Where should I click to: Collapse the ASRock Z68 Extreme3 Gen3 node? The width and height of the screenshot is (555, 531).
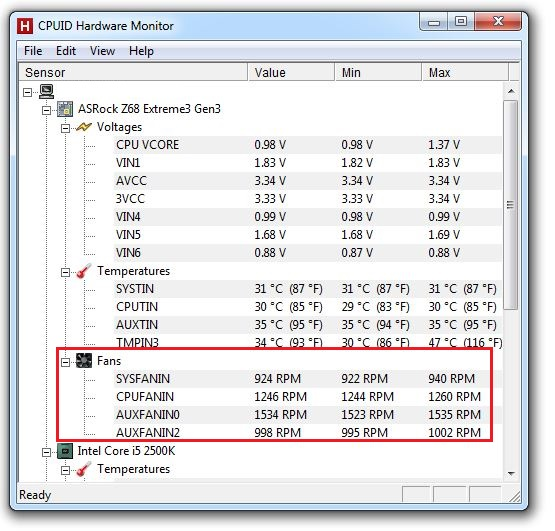click(x=46, y=110)
